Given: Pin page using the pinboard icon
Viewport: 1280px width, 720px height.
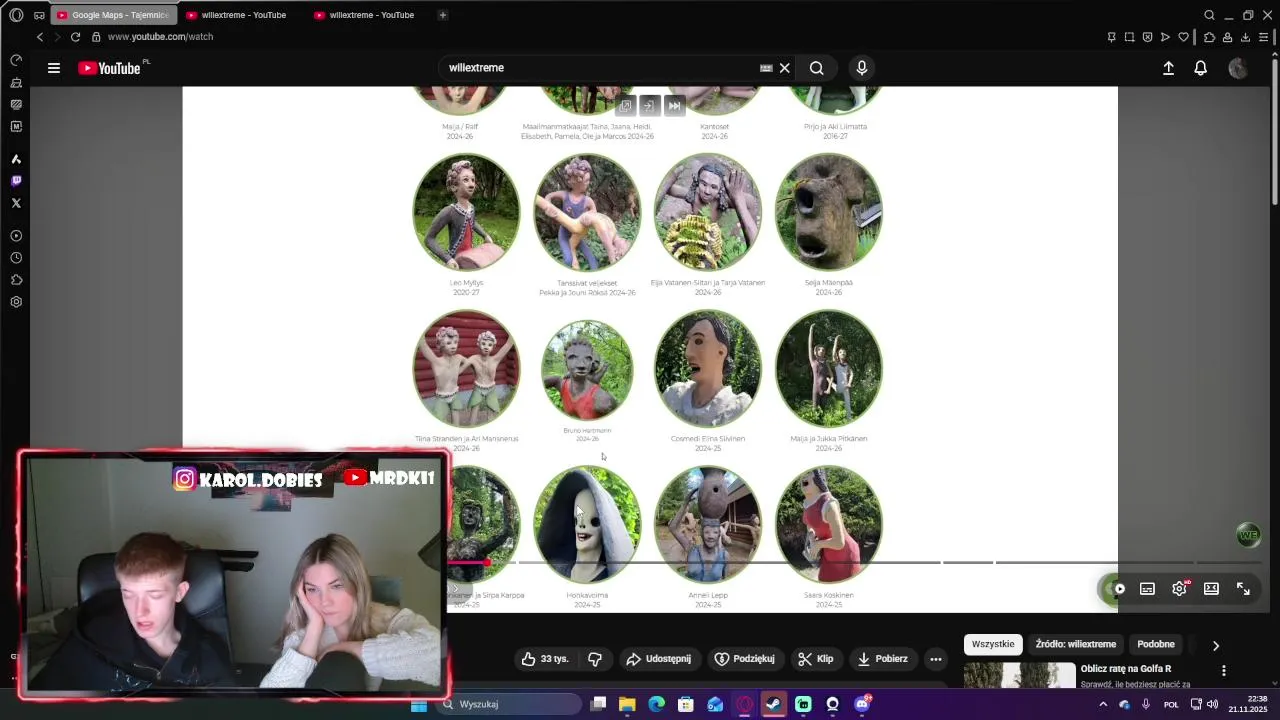Looking at the screenshot, I should coord(1111,37).
